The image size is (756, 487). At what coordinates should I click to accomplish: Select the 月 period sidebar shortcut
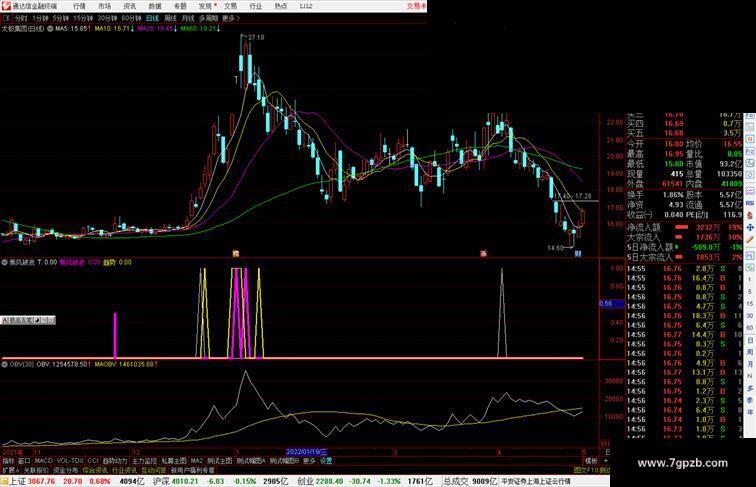tap(750, 364)
